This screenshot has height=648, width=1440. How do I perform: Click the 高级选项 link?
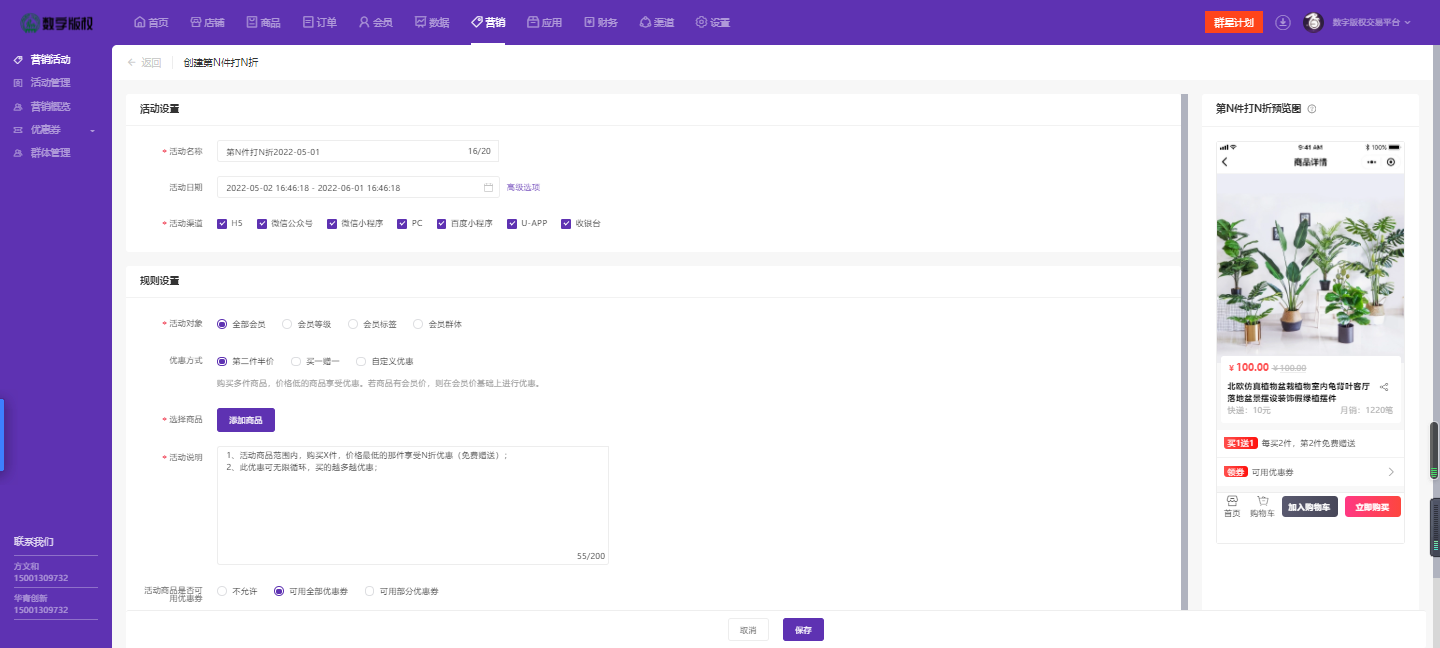(523, 187)
